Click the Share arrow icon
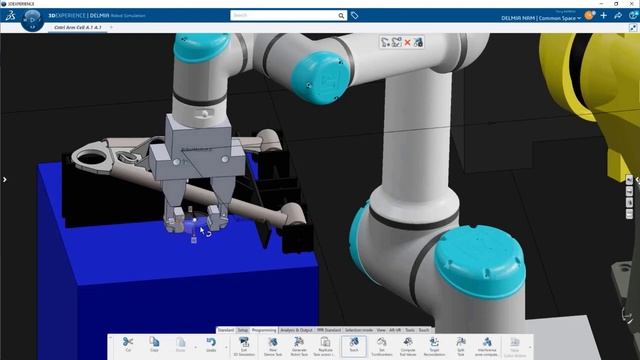Image resolution: width=640 pixels, height=360 pixels. click(x=618, y=16)
